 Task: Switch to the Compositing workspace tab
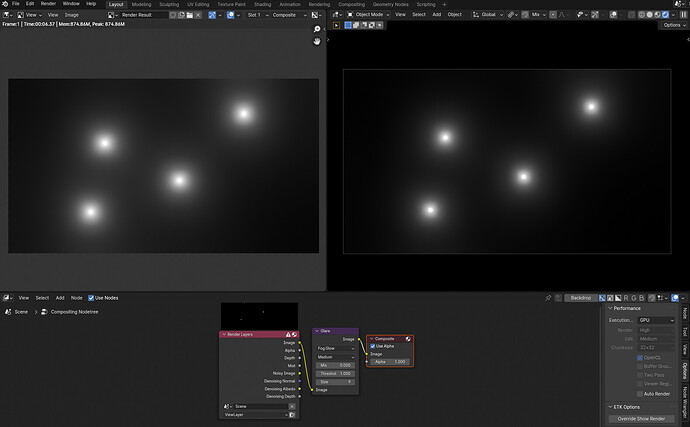pos(351,4)
